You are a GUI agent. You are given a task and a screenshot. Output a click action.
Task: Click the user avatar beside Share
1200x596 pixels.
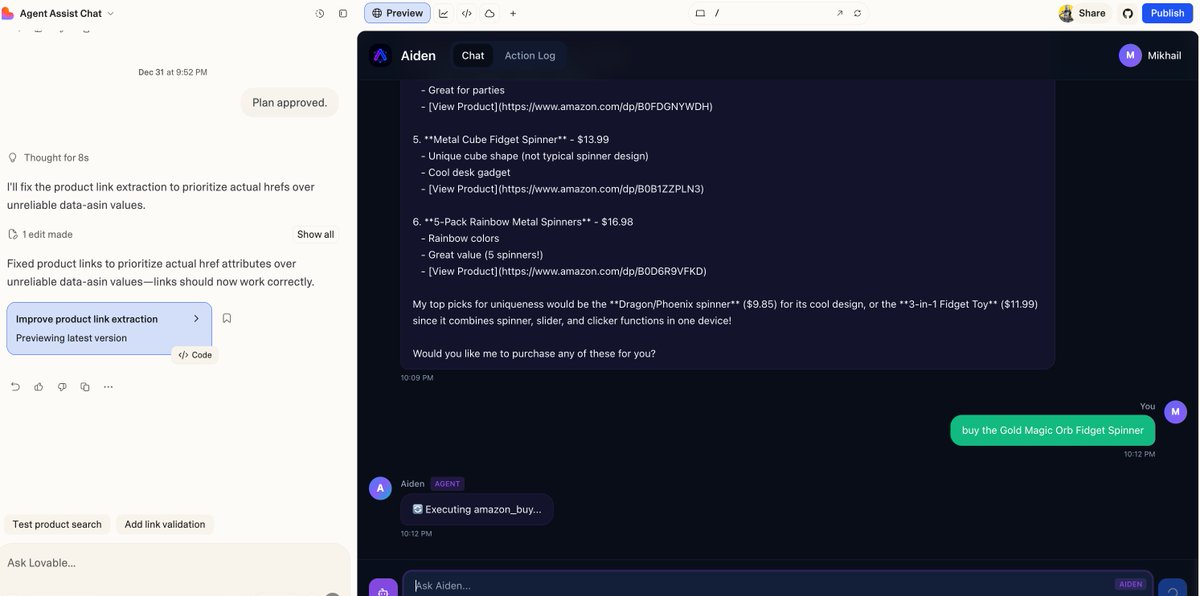click(x=1066, y=13)
